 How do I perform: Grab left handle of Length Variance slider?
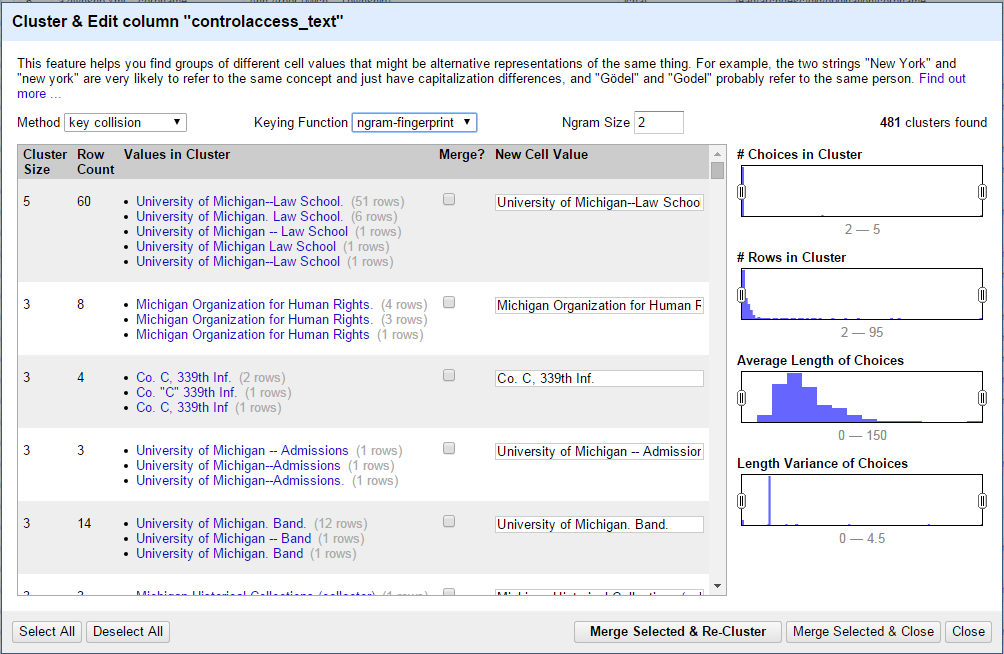741,501
